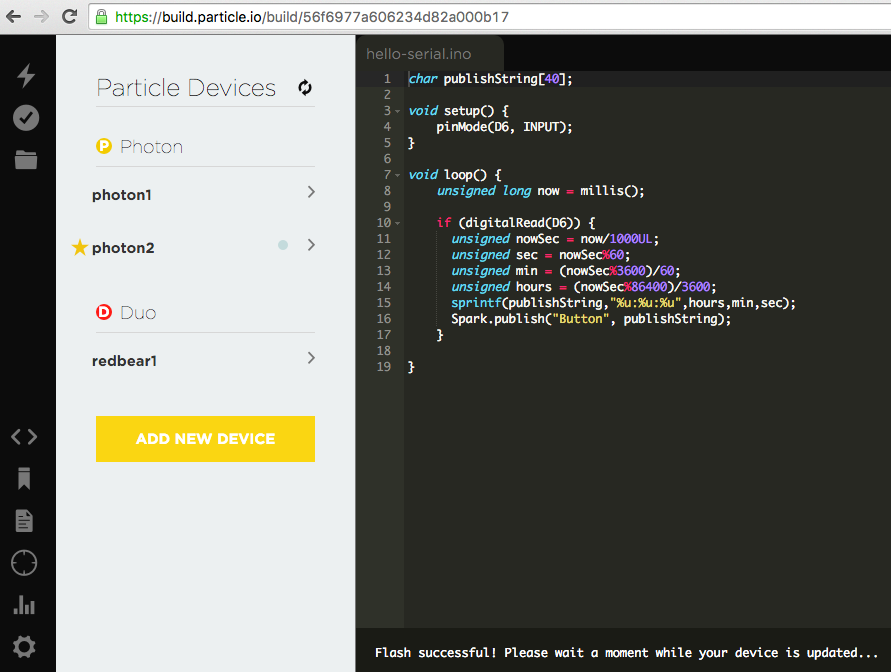Click the browser reload button

(69, 17)
